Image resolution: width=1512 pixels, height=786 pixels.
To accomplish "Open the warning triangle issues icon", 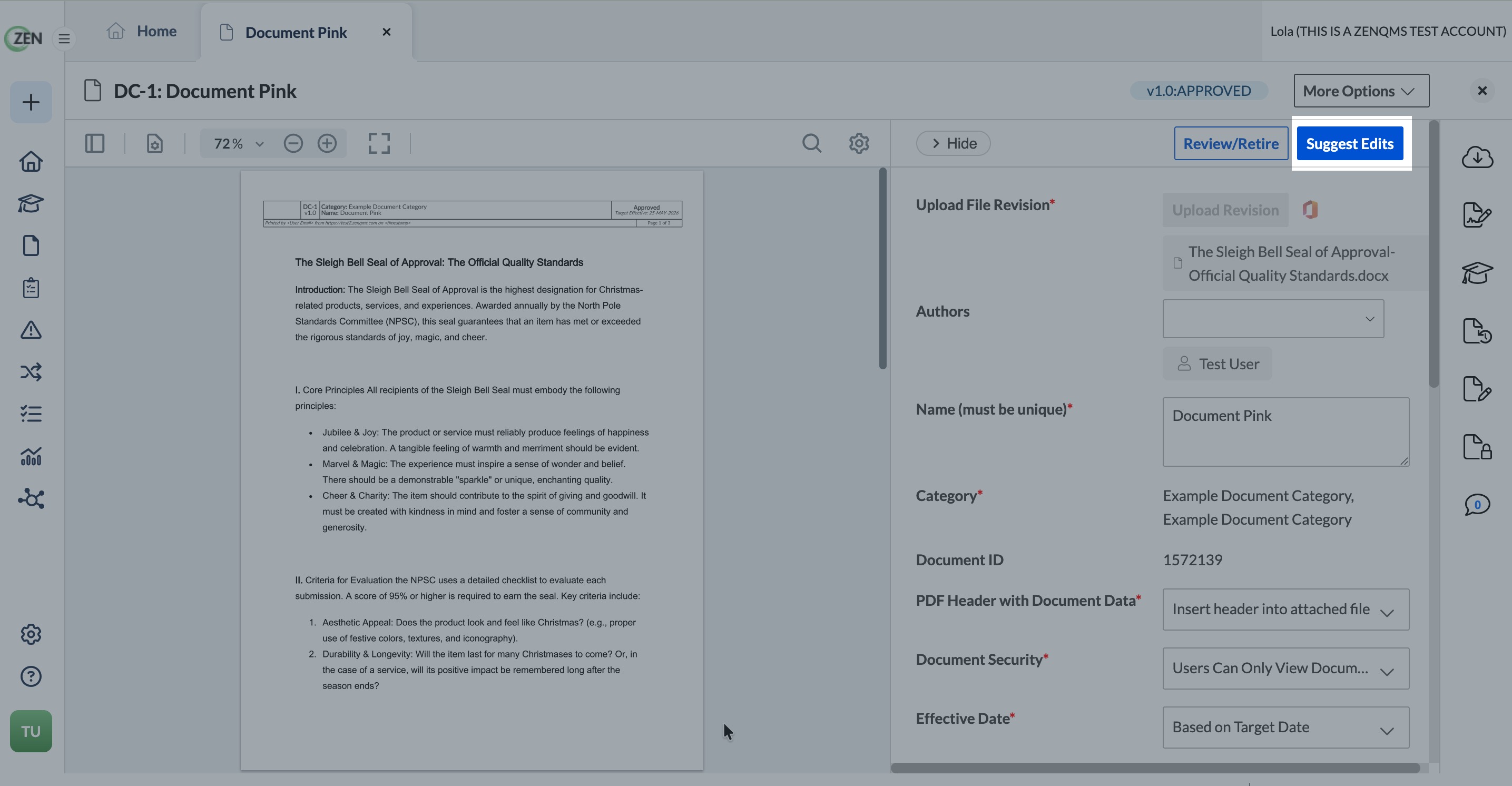I will [31, 330].
